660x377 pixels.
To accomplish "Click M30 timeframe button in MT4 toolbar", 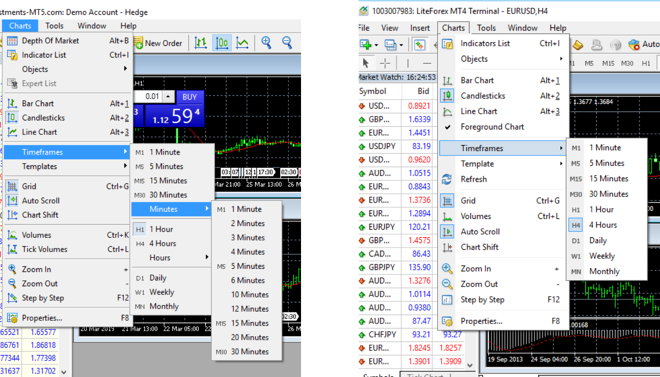I will coord(627,64).
